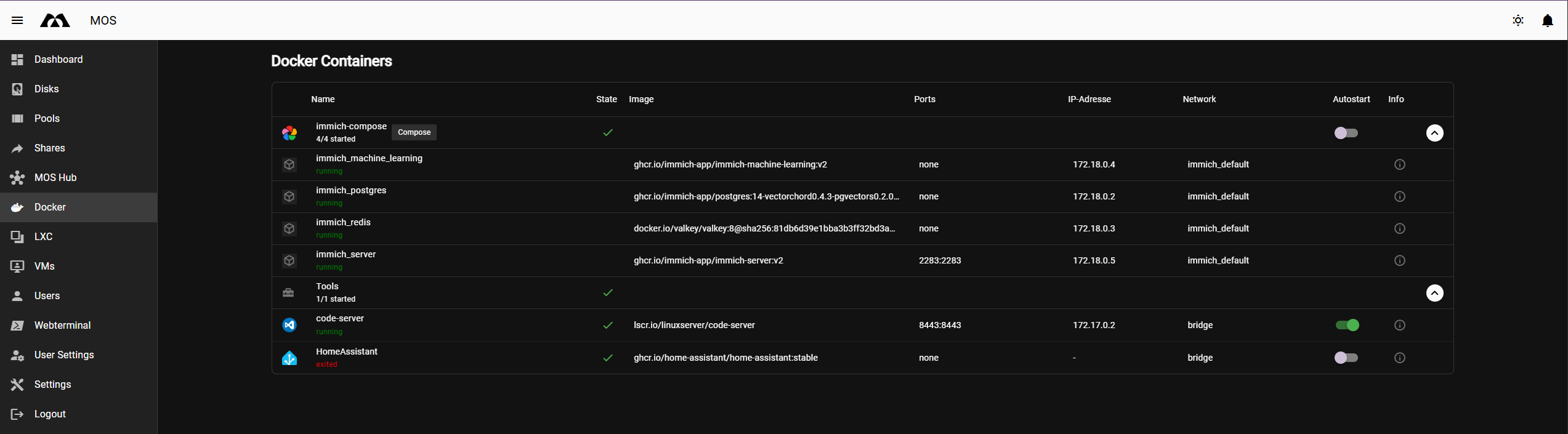Click the immich-compose state checkmark
This screenshot has width=1568, height=434.
(x=608, y=132)
